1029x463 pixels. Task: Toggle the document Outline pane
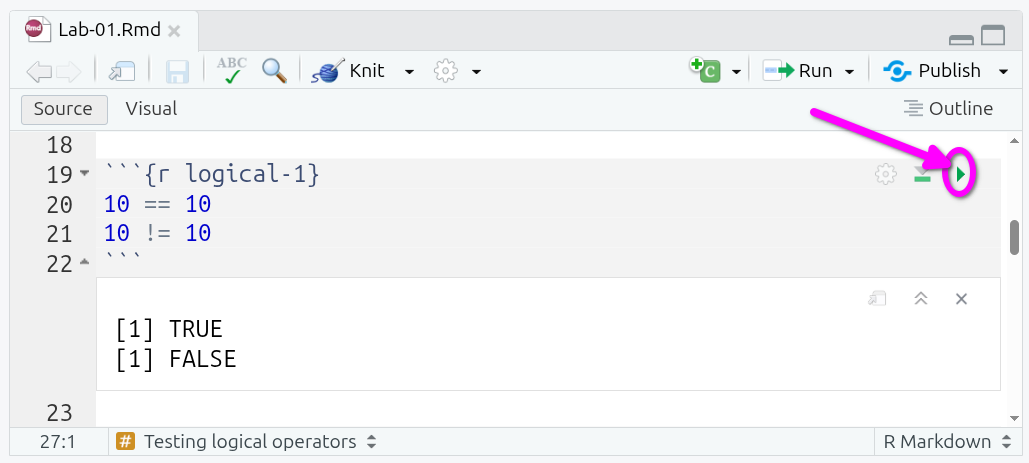[948, 109]
